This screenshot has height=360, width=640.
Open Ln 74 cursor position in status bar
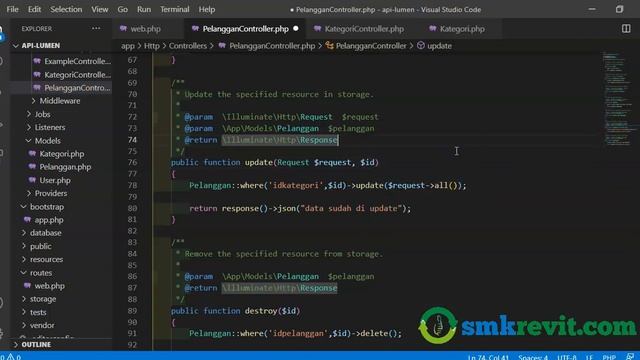tap(488, 357)
